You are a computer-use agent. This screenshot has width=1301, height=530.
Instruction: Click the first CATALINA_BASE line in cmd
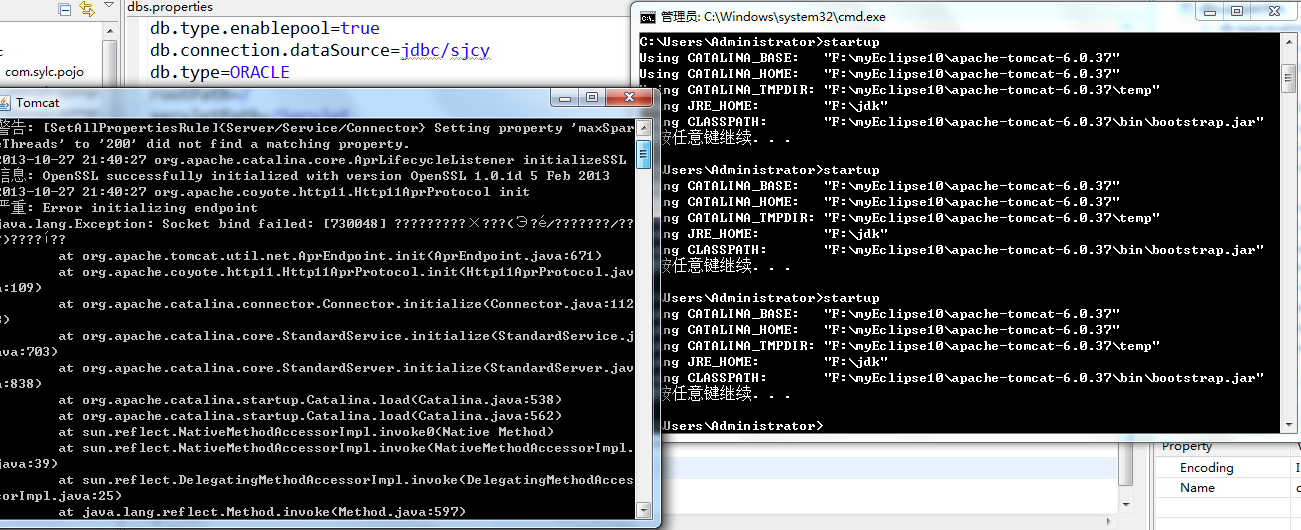pyautogui.click(x=880, y=58)
